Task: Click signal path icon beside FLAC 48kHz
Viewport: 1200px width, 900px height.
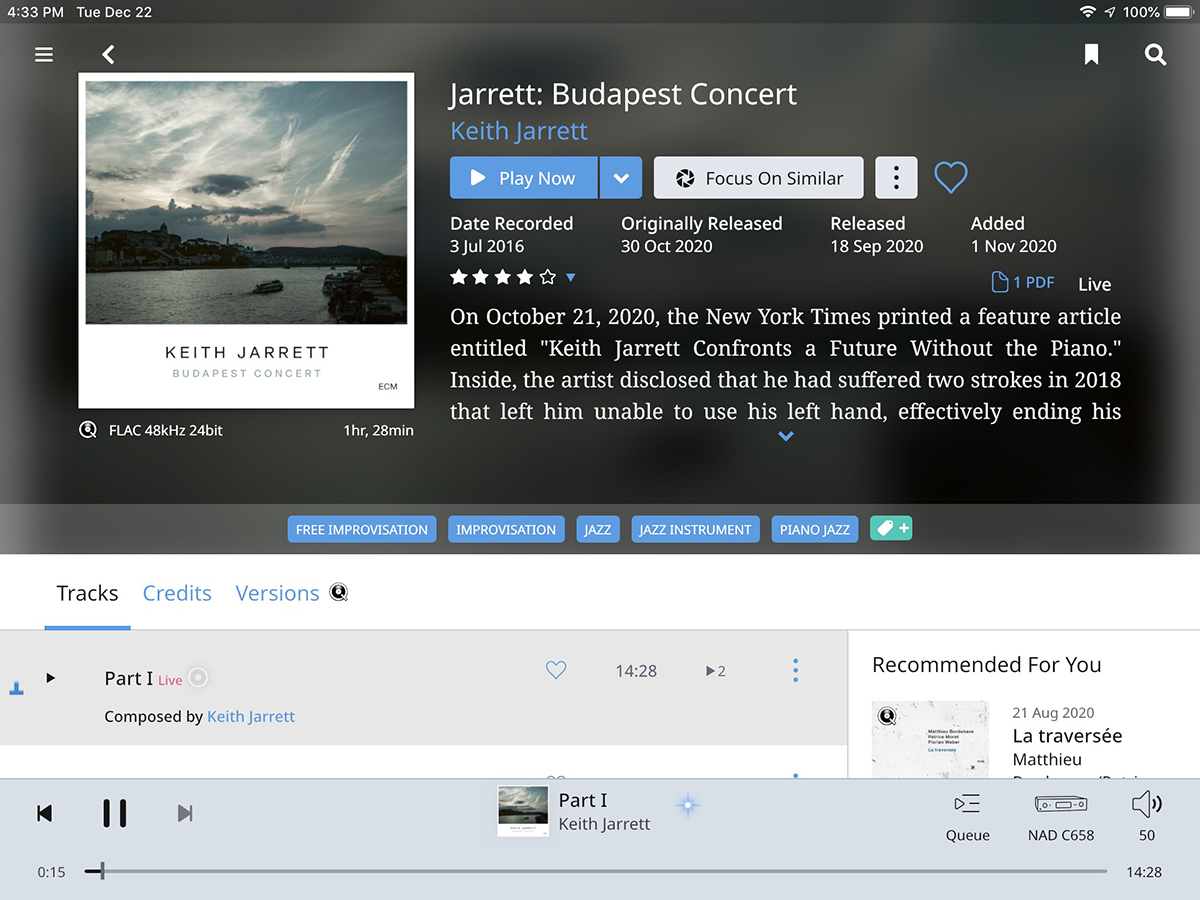Action: click(88, 431)
